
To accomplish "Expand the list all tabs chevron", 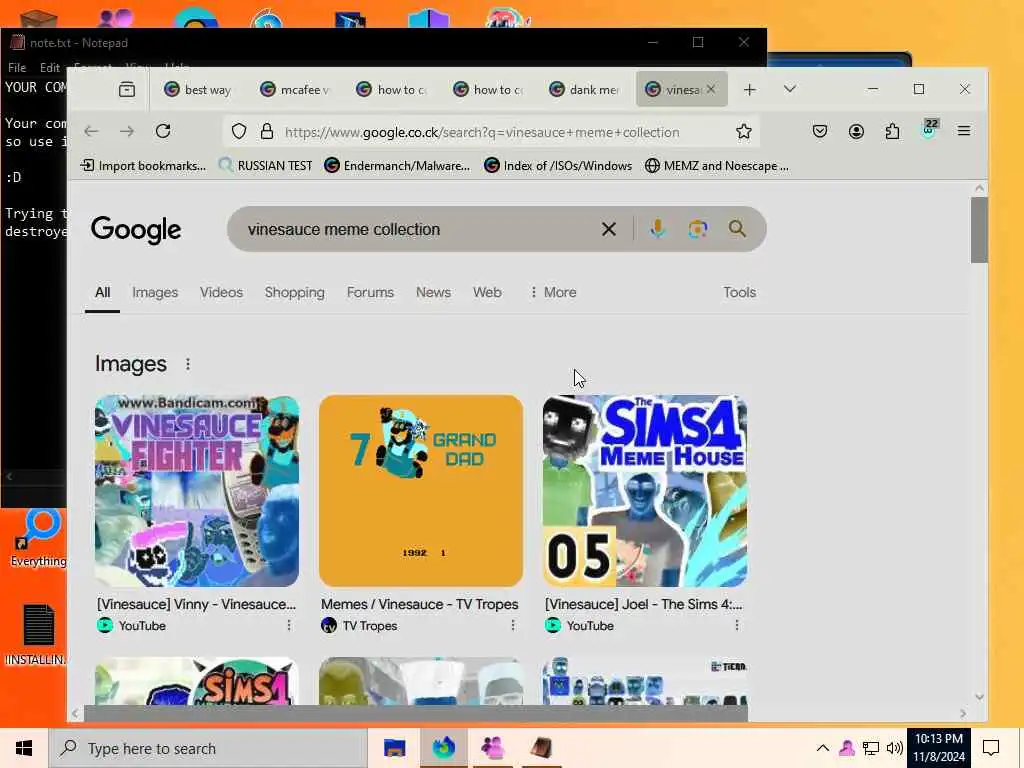I will (790, 89).
